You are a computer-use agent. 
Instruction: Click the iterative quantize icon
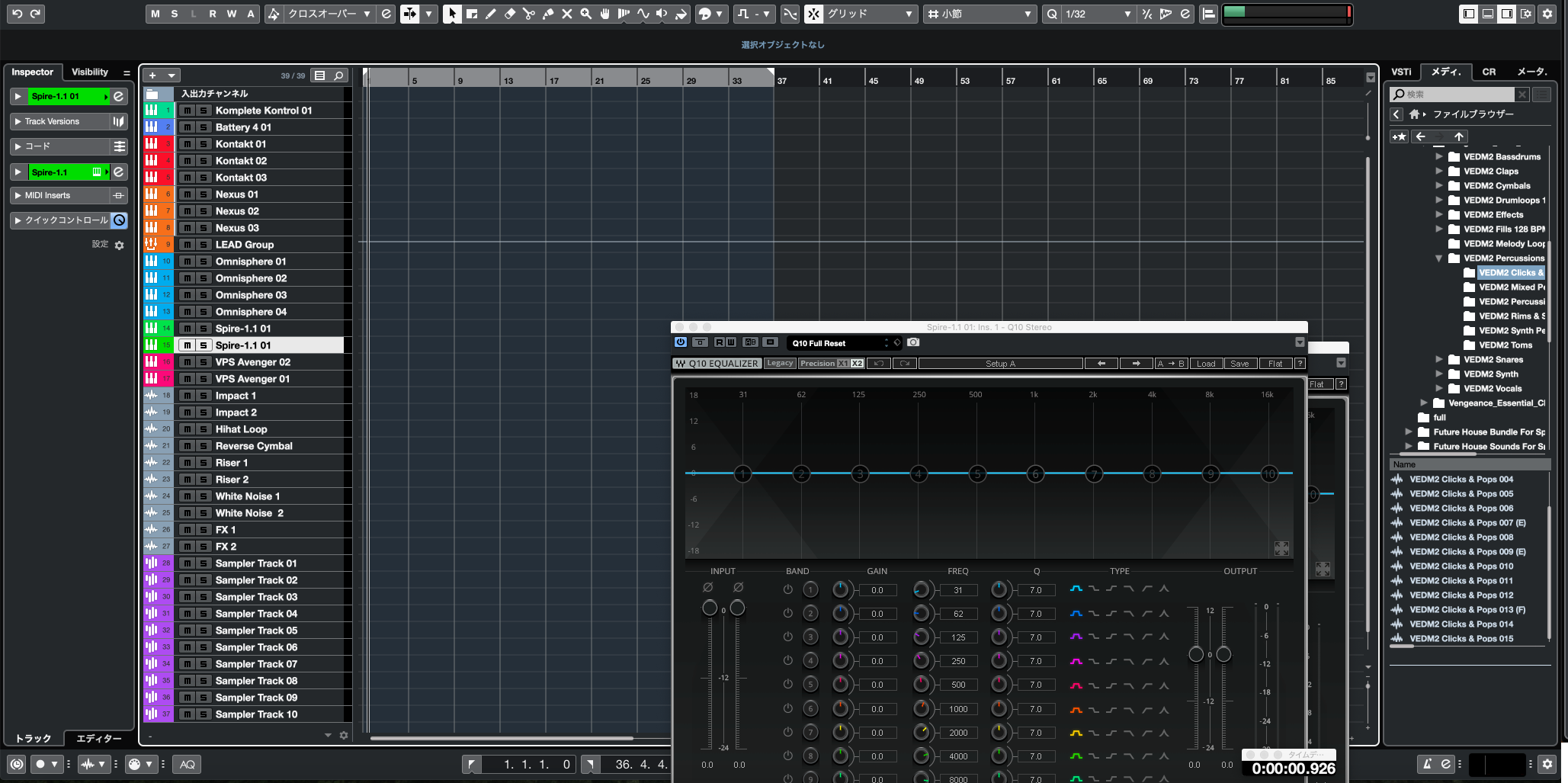[x=1147, y=14]
